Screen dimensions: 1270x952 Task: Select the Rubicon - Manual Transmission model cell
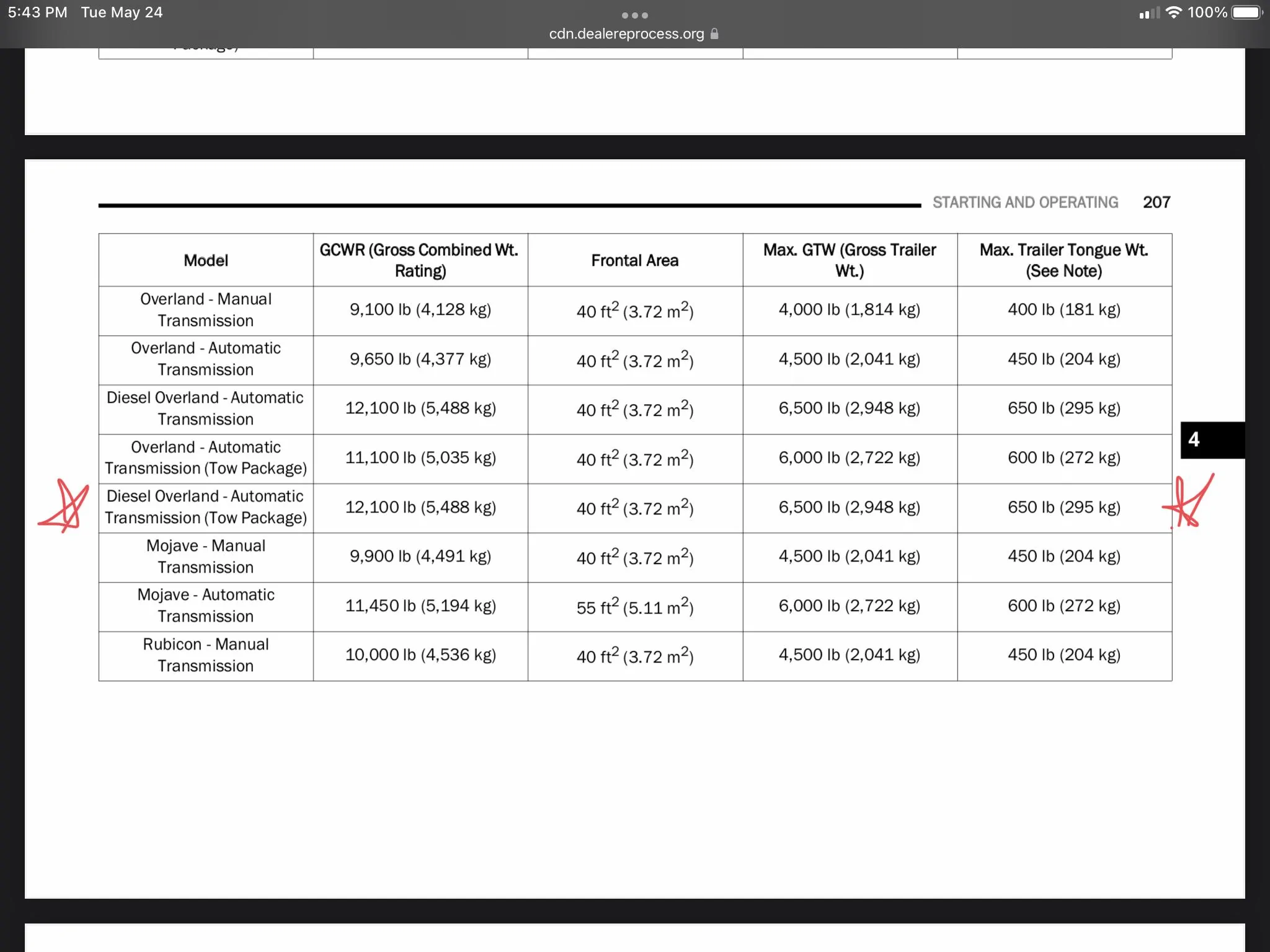(206, 656)
